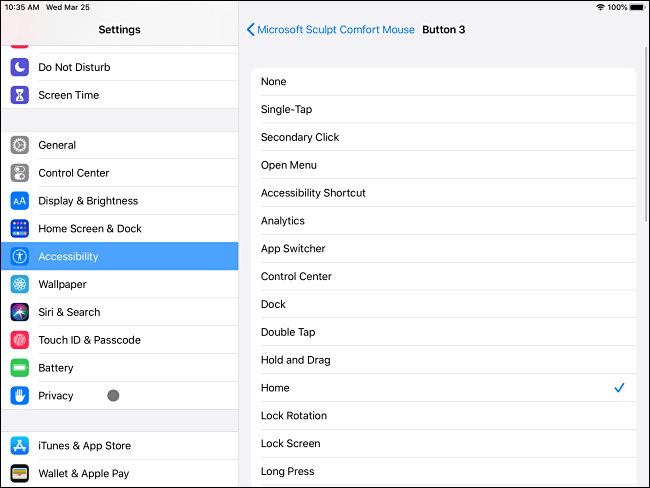Screen dimensions: 650x488
Task: Tap the Wallpaper icon in sidebar
Action: [20, 284]
